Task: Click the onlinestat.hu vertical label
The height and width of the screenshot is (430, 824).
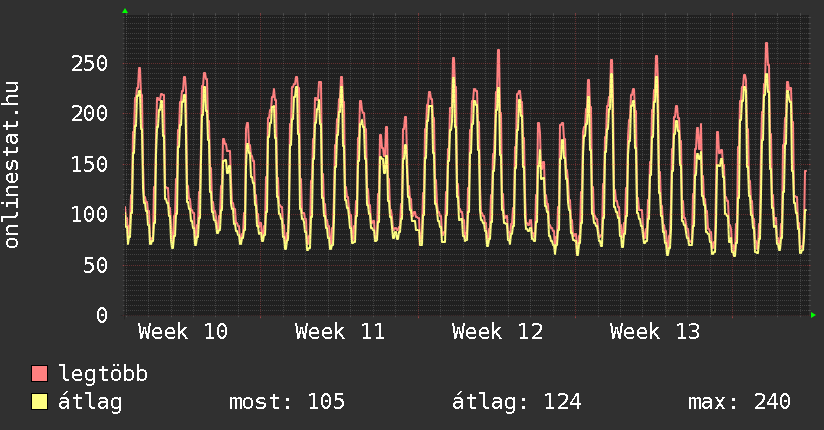Action: point(13,166)
